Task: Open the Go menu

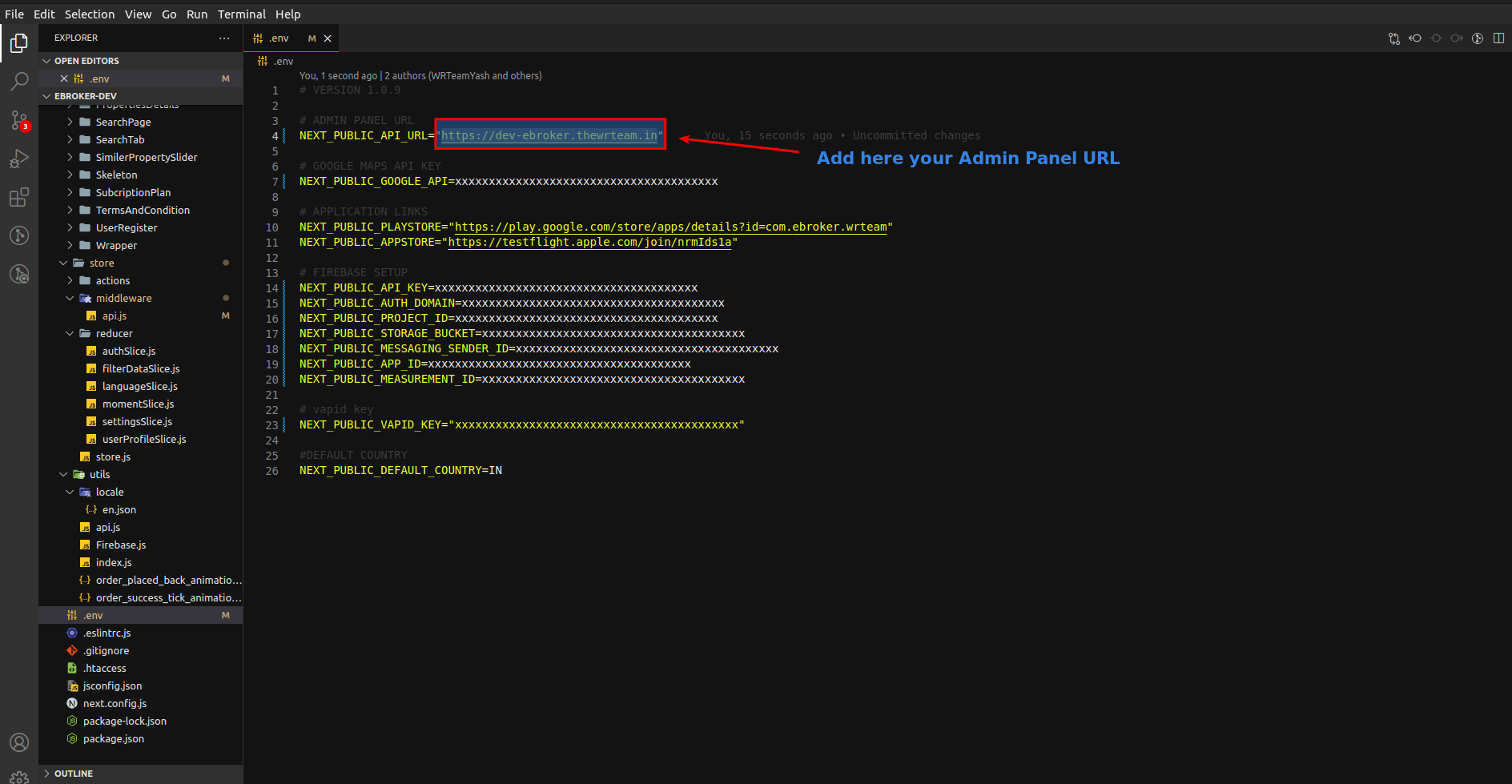Action: click(x=169, y=14)
